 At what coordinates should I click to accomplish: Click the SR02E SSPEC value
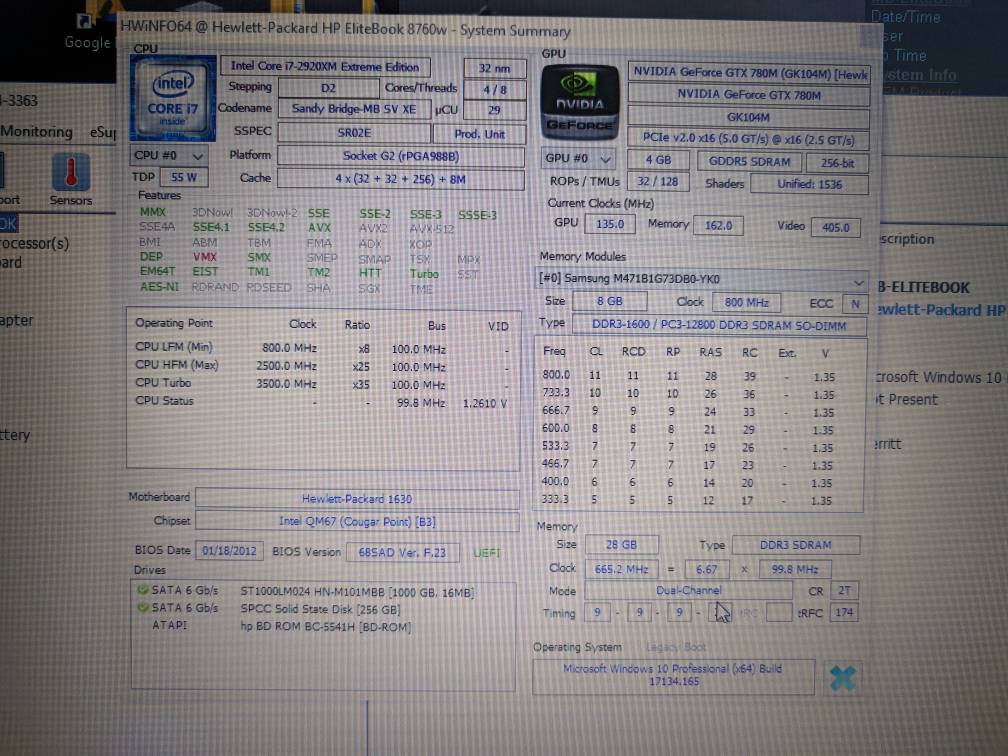click(x=354, y=133)
